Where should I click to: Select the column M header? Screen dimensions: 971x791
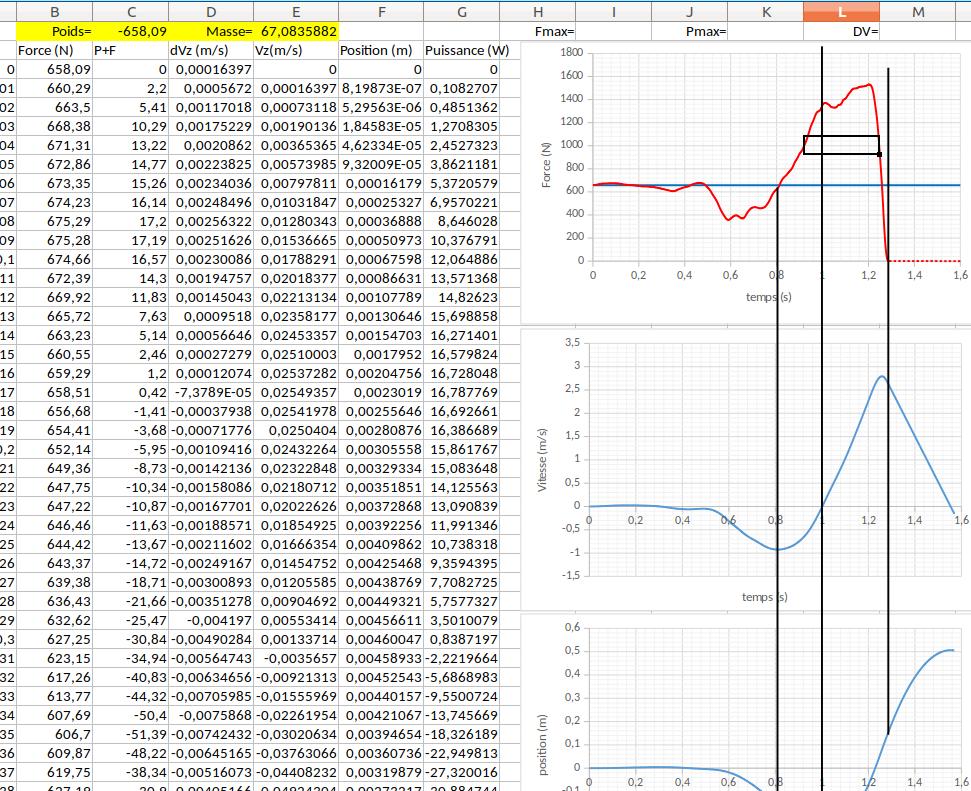click(x=918, y=12)
